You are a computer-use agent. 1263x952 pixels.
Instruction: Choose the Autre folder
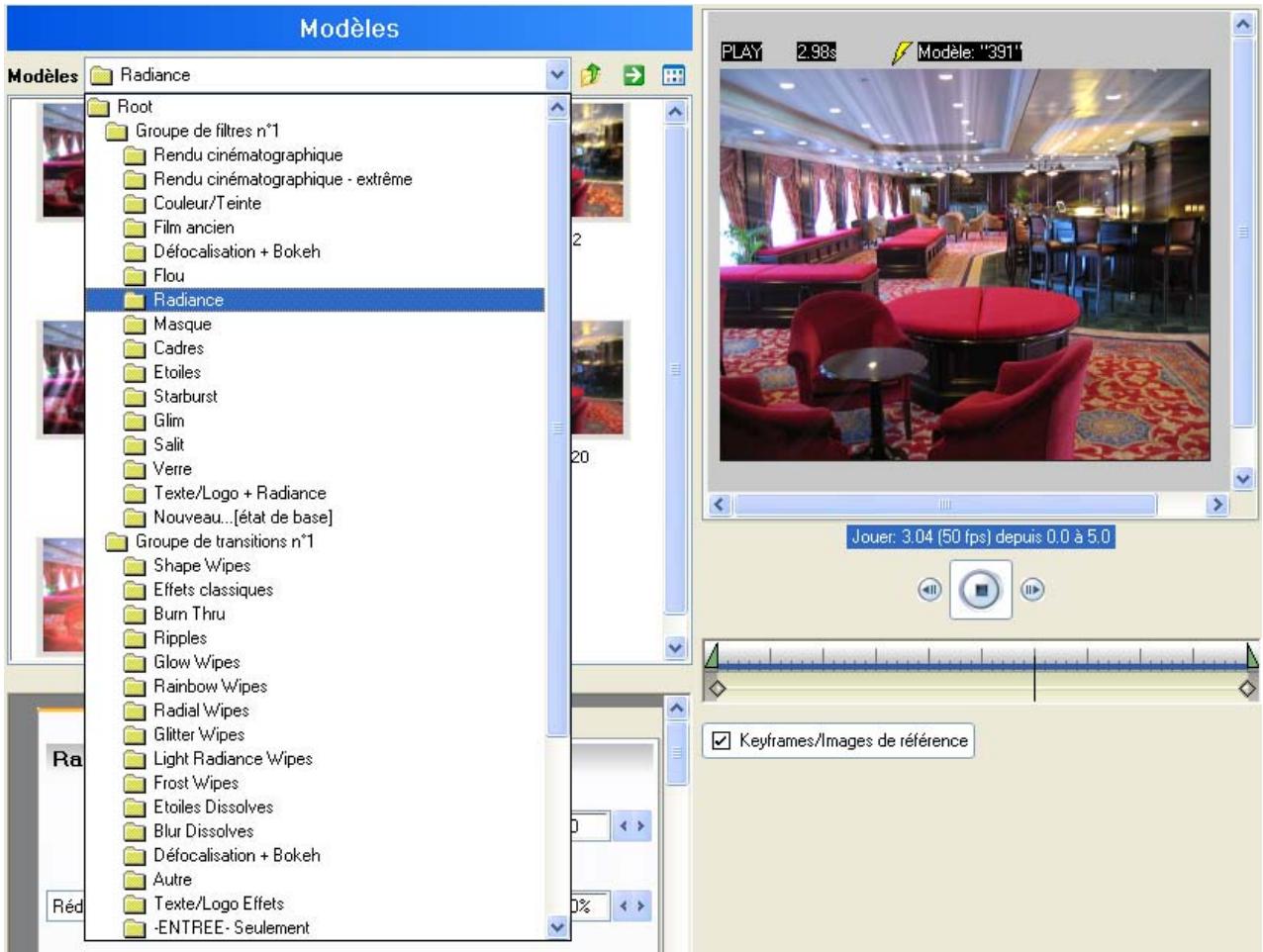click(x=157, y=879)
